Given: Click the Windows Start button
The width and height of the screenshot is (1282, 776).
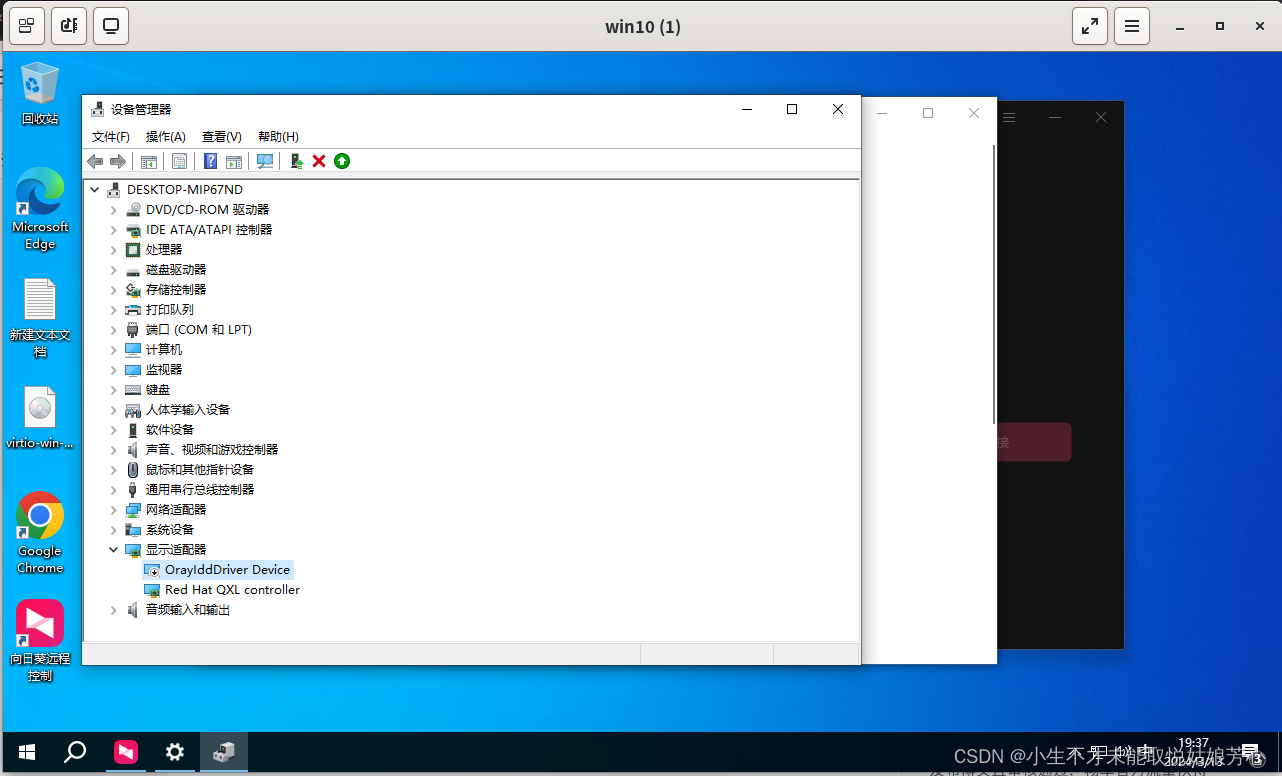Looking at the screenshot, I should point(25,751).
